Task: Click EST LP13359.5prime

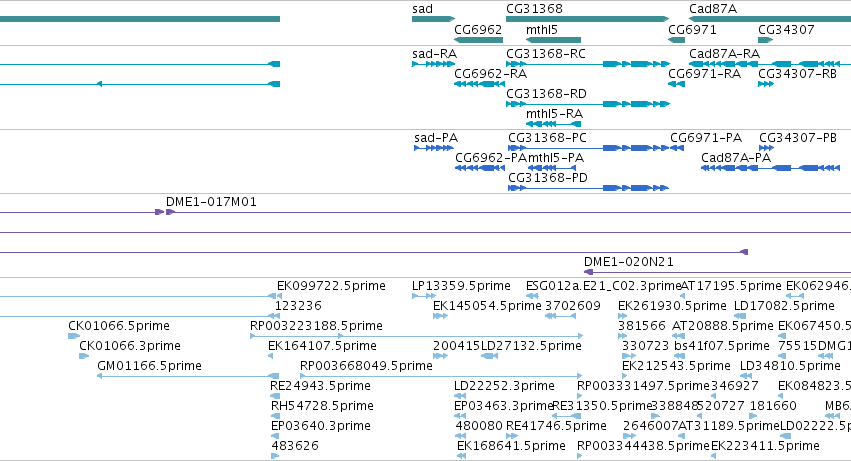Action: [x=461, y=286]
